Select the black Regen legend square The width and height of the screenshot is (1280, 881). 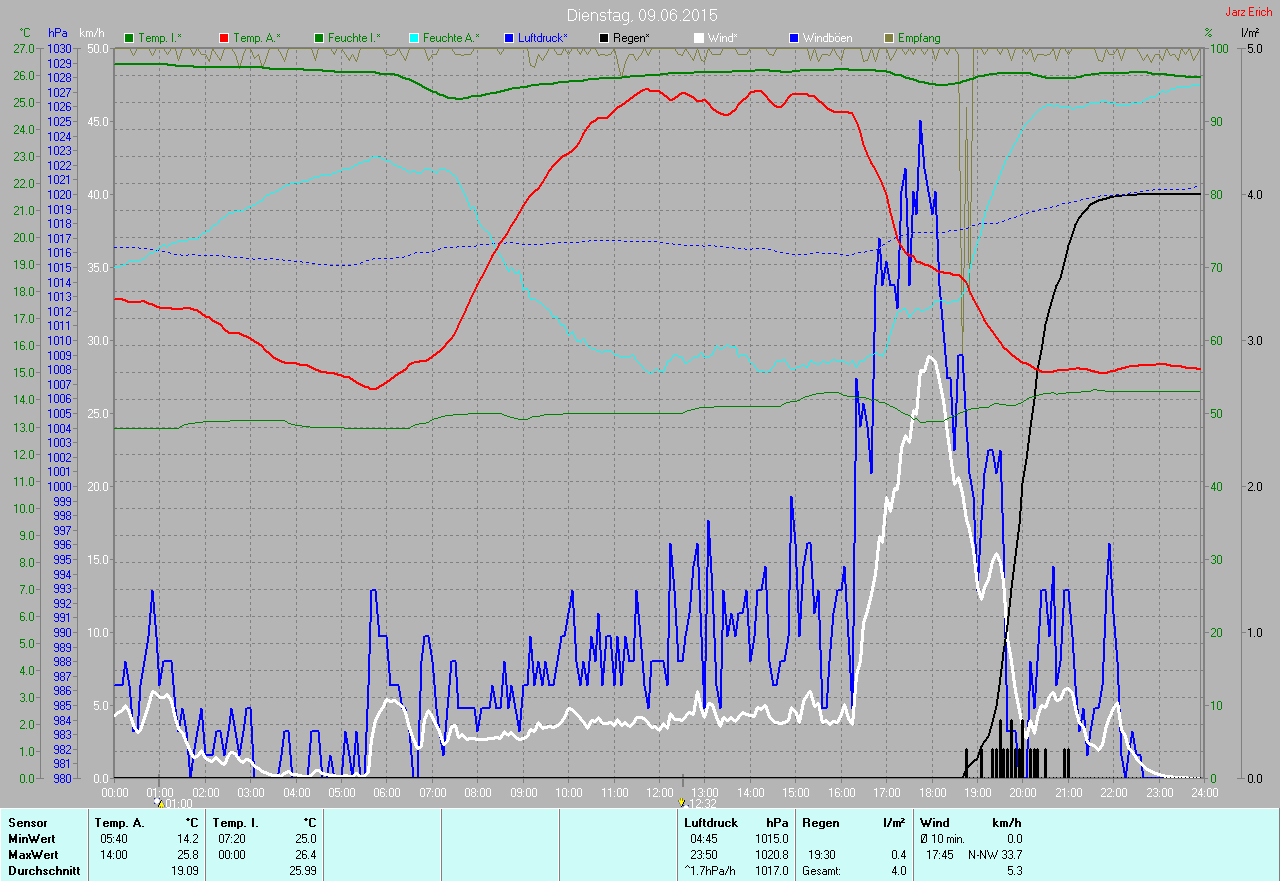(x=603, y=38)
